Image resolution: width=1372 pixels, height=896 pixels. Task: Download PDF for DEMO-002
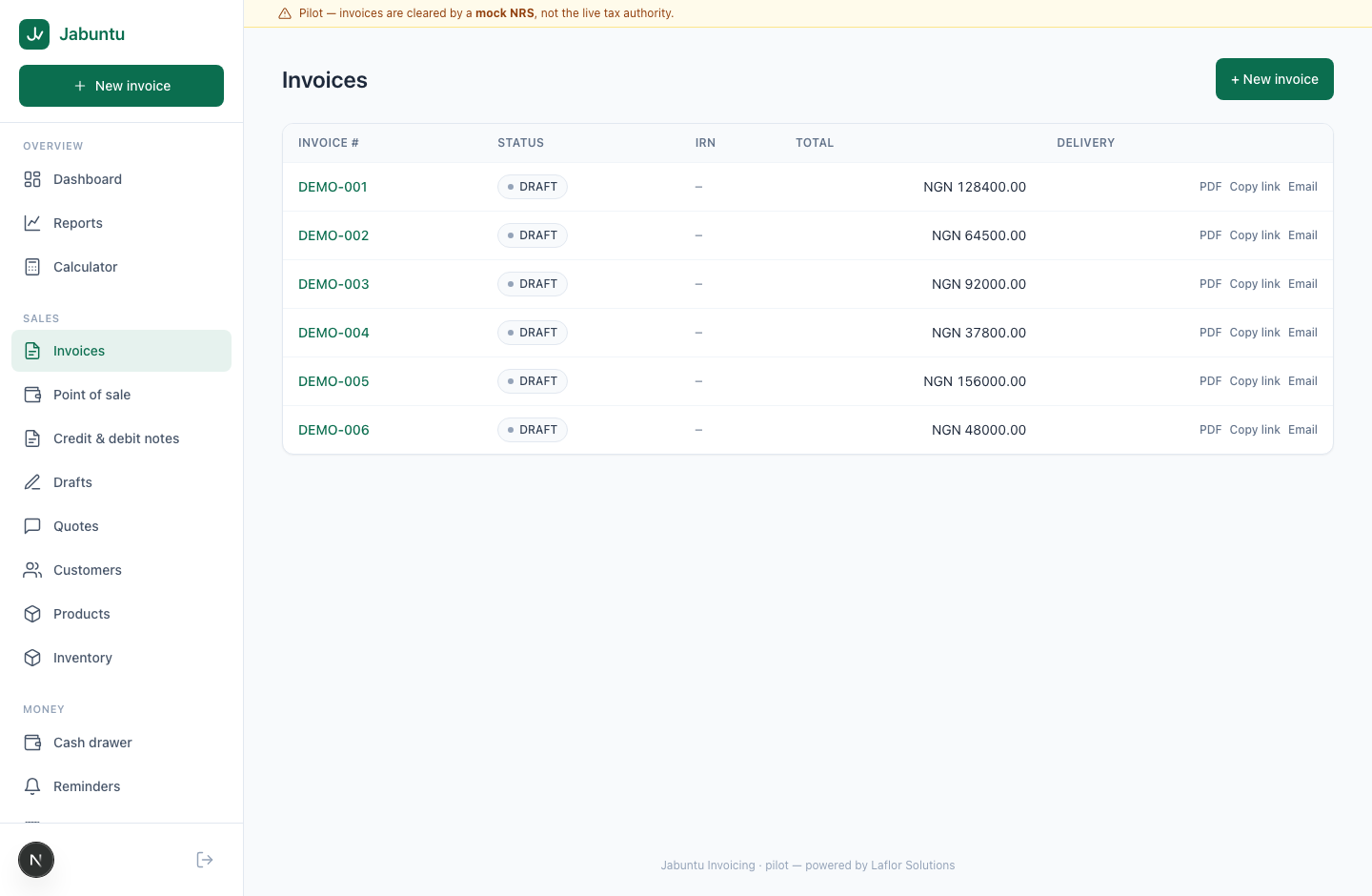(x=1210, y=235)
